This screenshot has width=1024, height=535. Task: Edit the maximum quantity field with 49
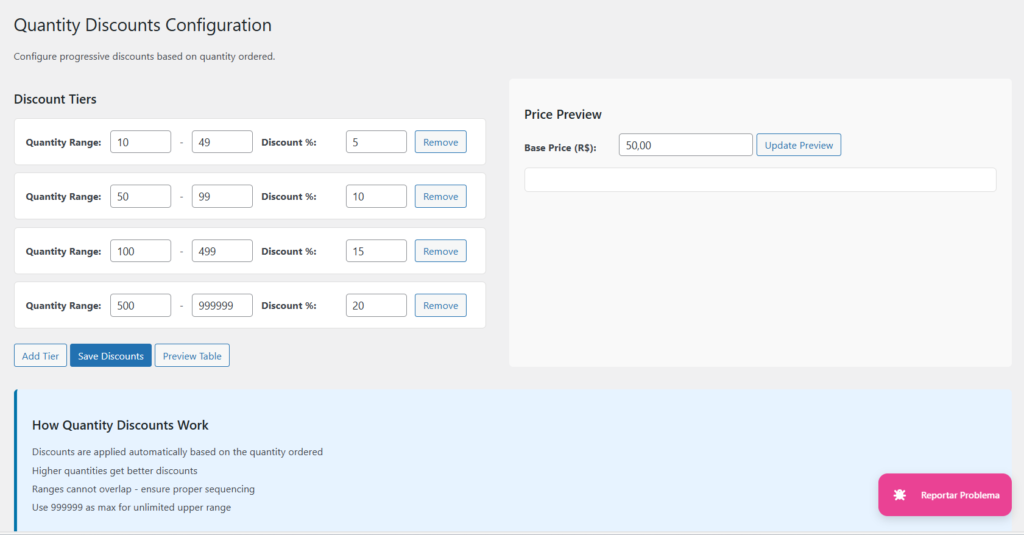pyautogui.click(x=221, y=142)
